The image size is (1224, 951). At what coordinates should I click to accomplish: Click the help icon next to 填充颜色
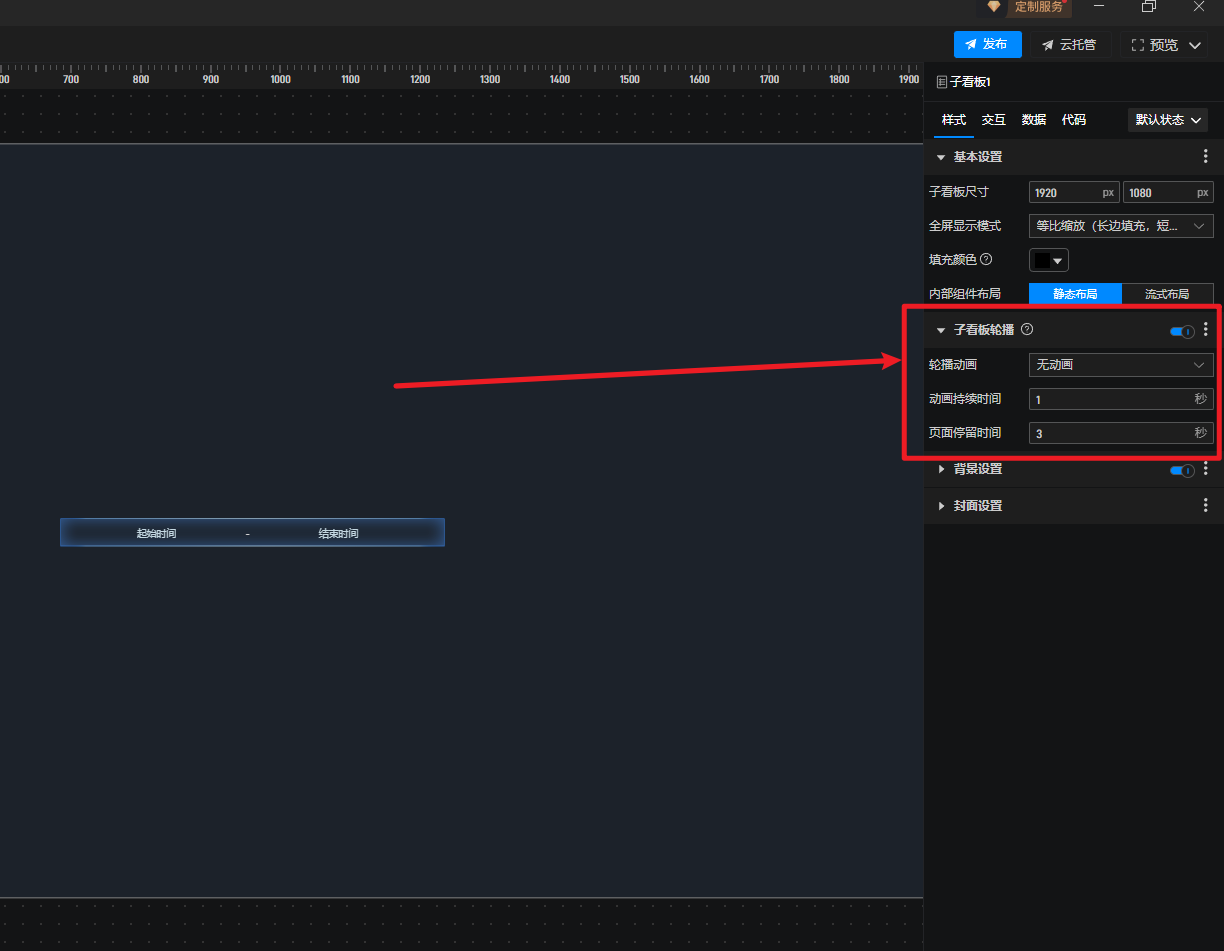[986, 260]
